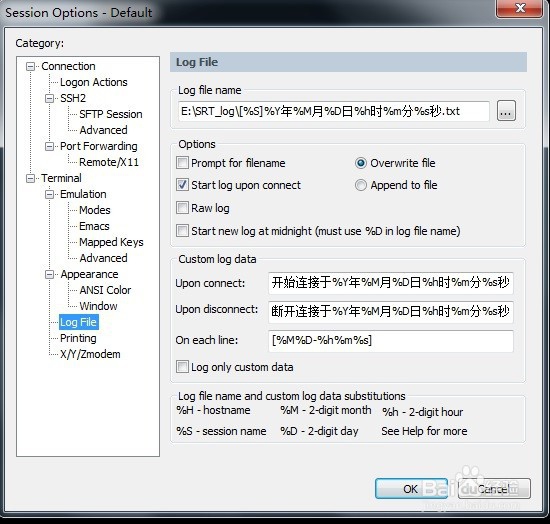Select the Remote/X11 category
Screen dimensions: 550x524
(109, 162)
